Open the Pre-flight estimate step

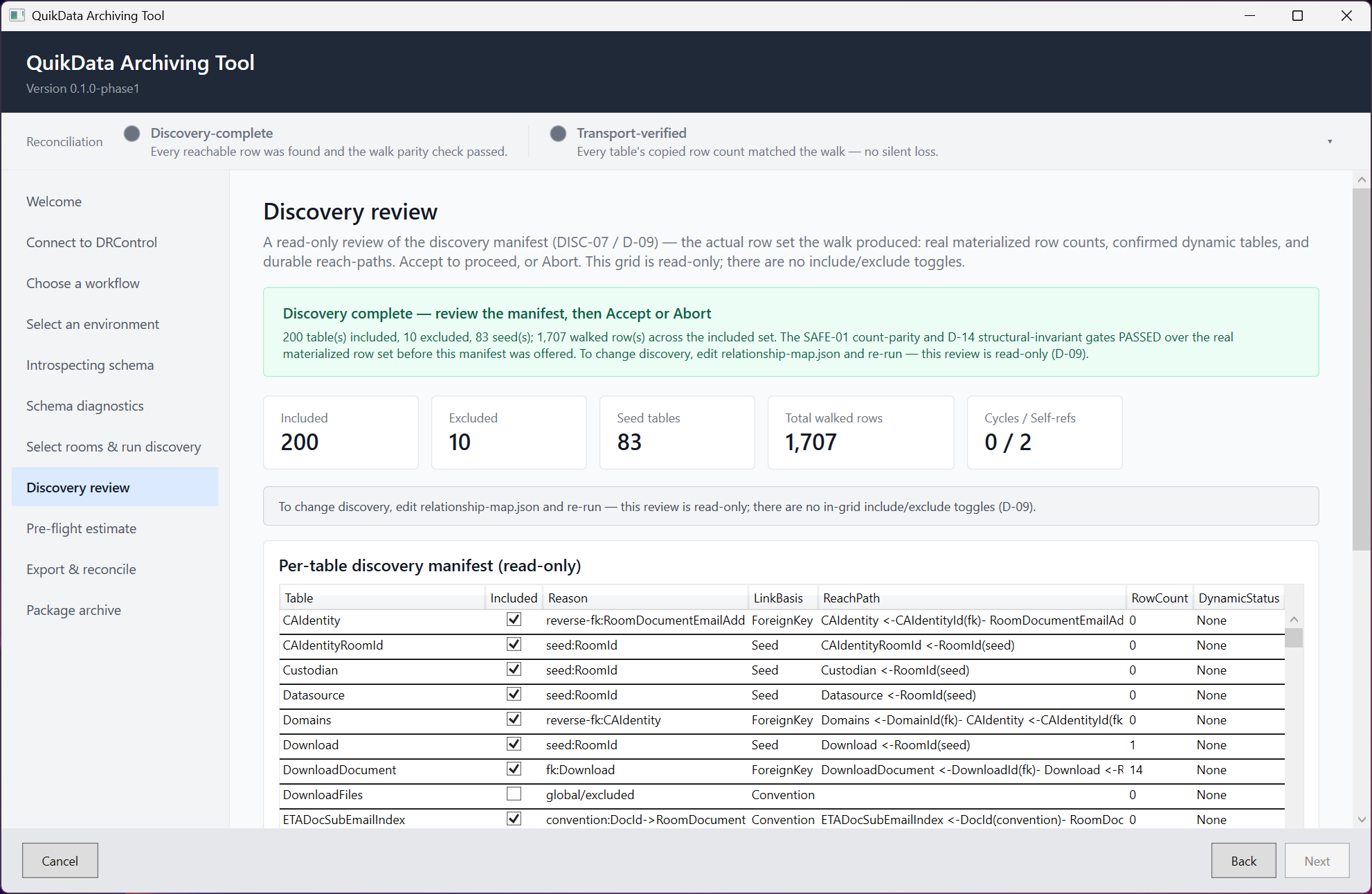115,528
